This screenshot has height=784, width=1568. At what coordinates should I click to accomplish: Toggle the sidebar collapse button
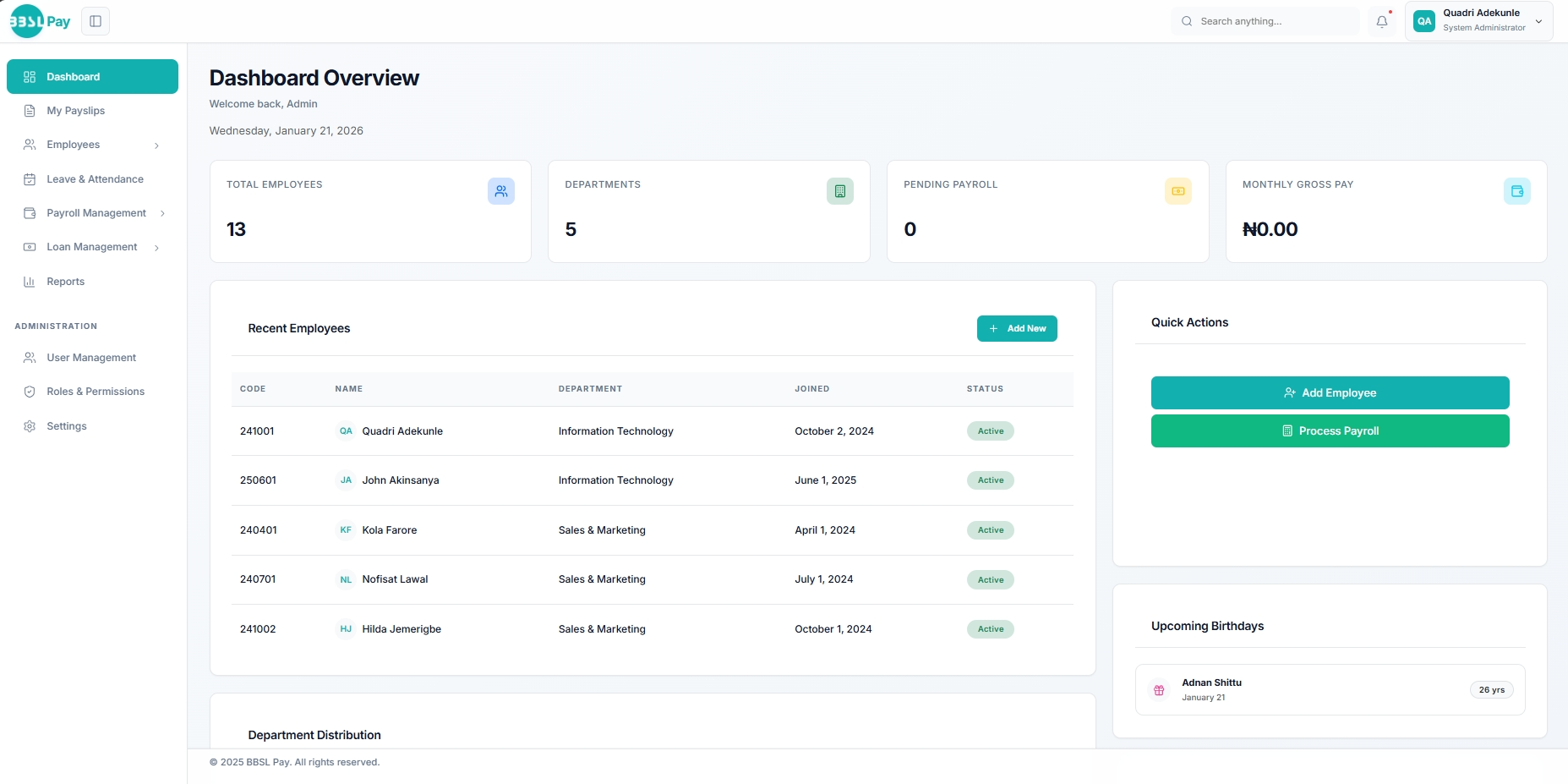(x=95, y=21)
